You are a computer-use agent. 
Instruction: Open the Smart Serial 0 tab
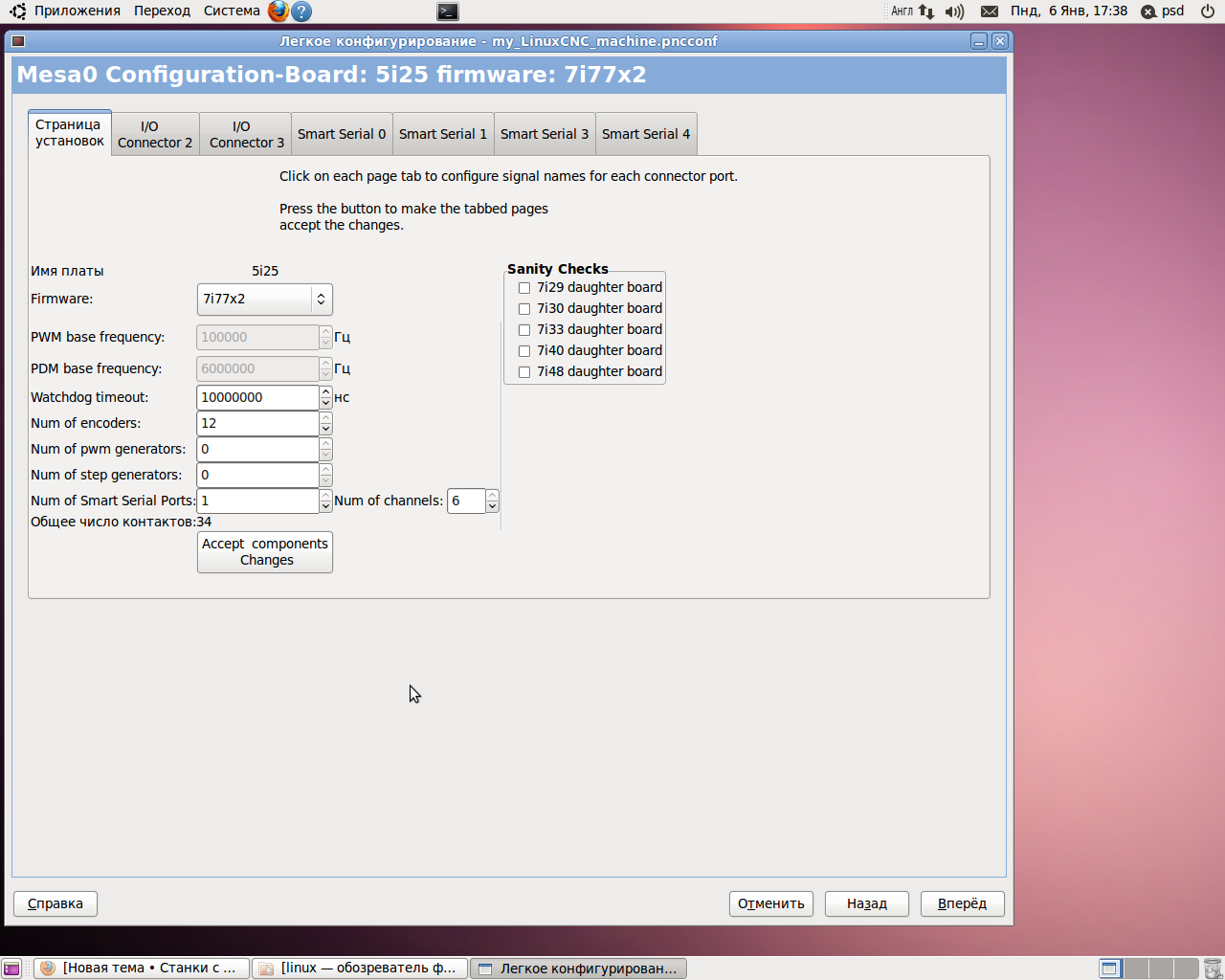pos(342,134)
